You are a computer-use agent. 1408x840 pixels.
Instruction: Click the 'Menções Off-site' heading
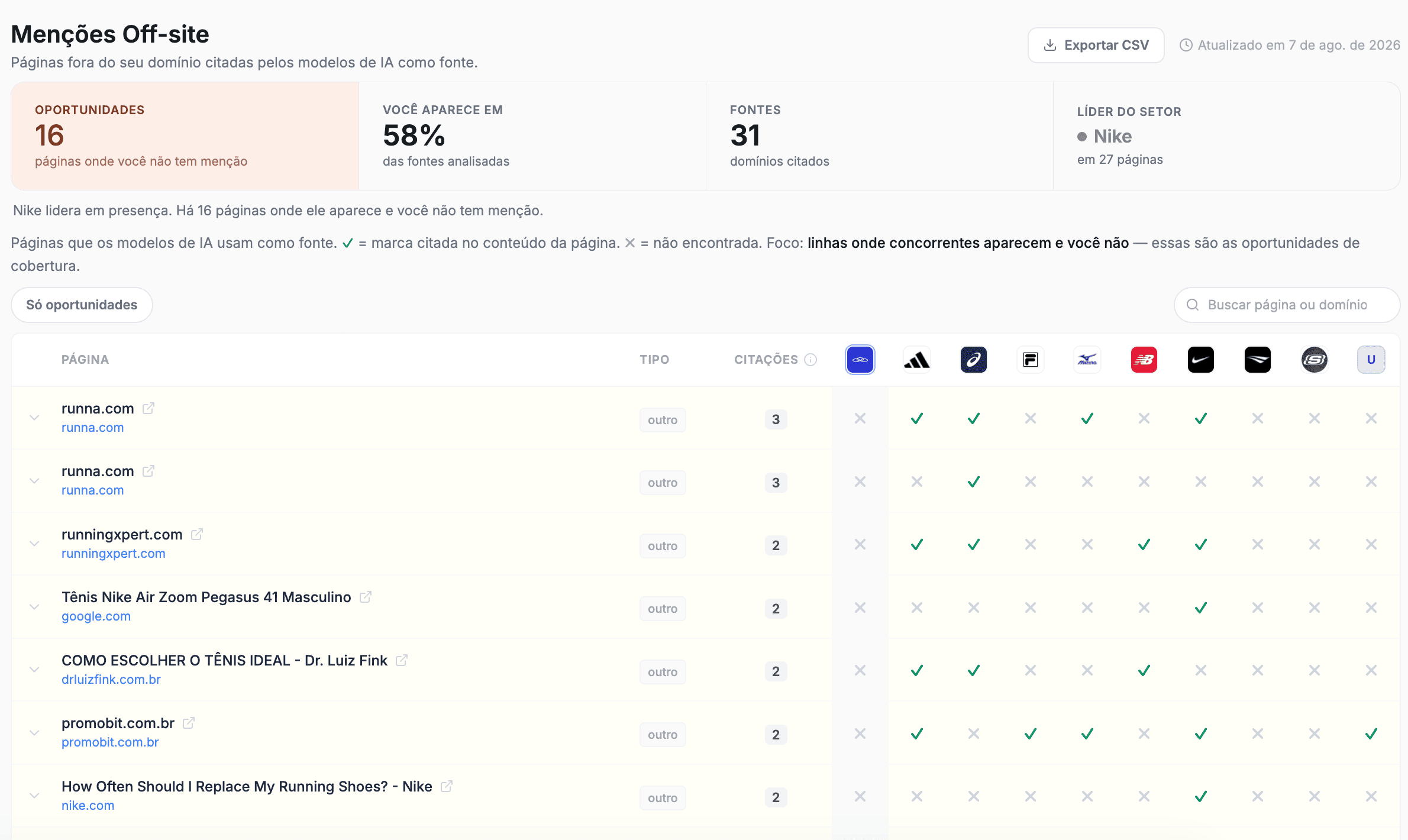(110, 34)
